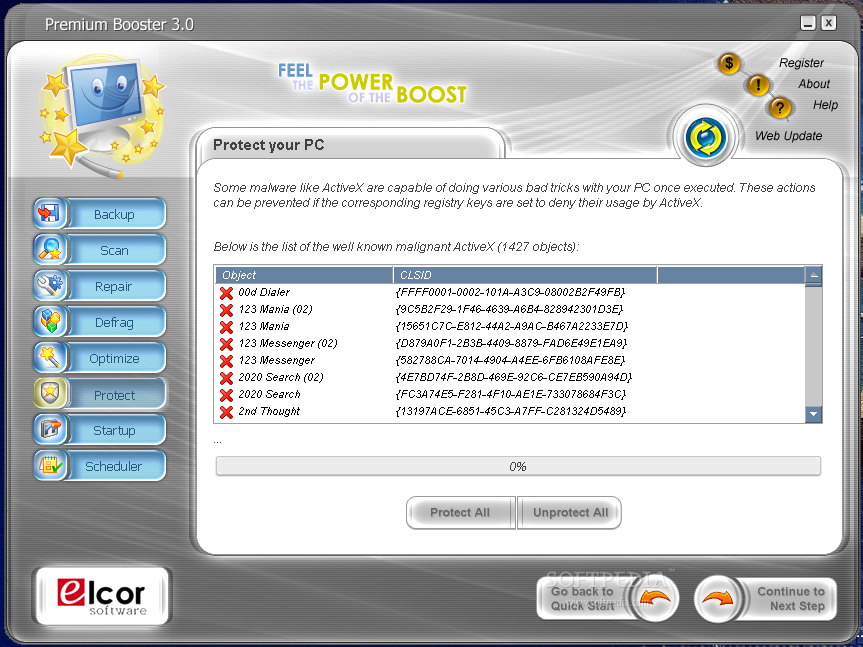Screen dimensions: 863x647
Task: Toggle red X for 2nd Thought
Action: tap(226, 412)
